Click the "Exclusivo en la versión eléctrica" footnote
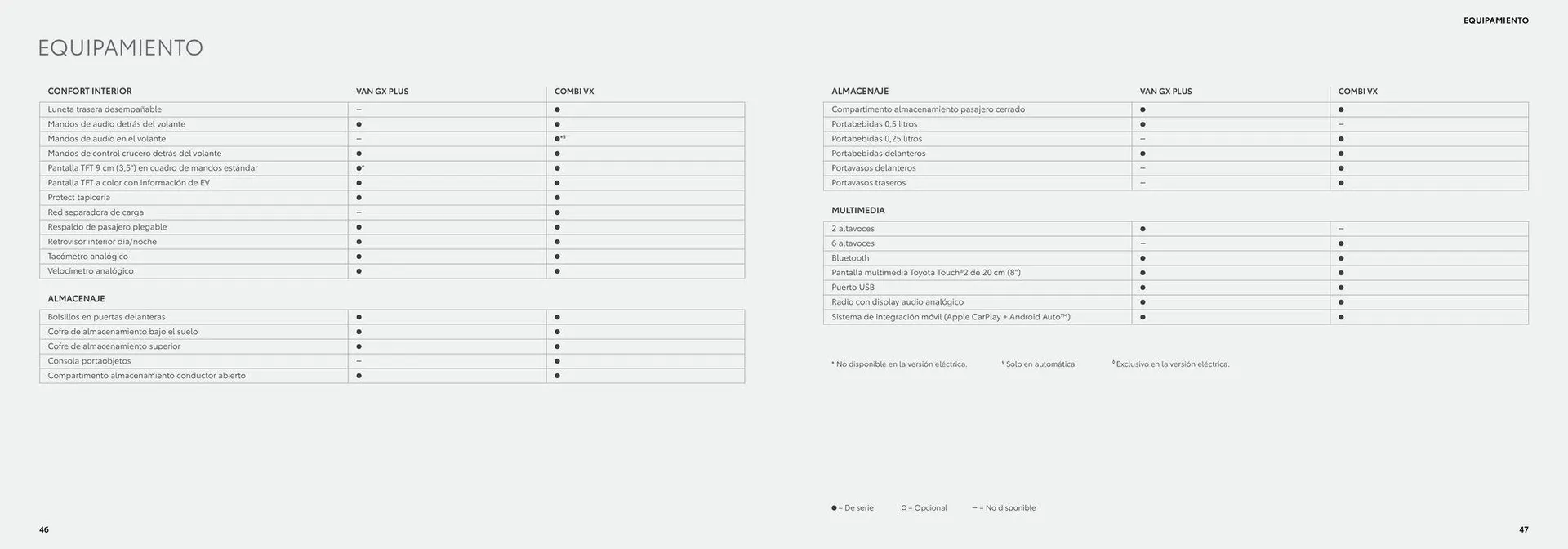The height and width of the screenshot is (549, 1568). pos(1172,364)
